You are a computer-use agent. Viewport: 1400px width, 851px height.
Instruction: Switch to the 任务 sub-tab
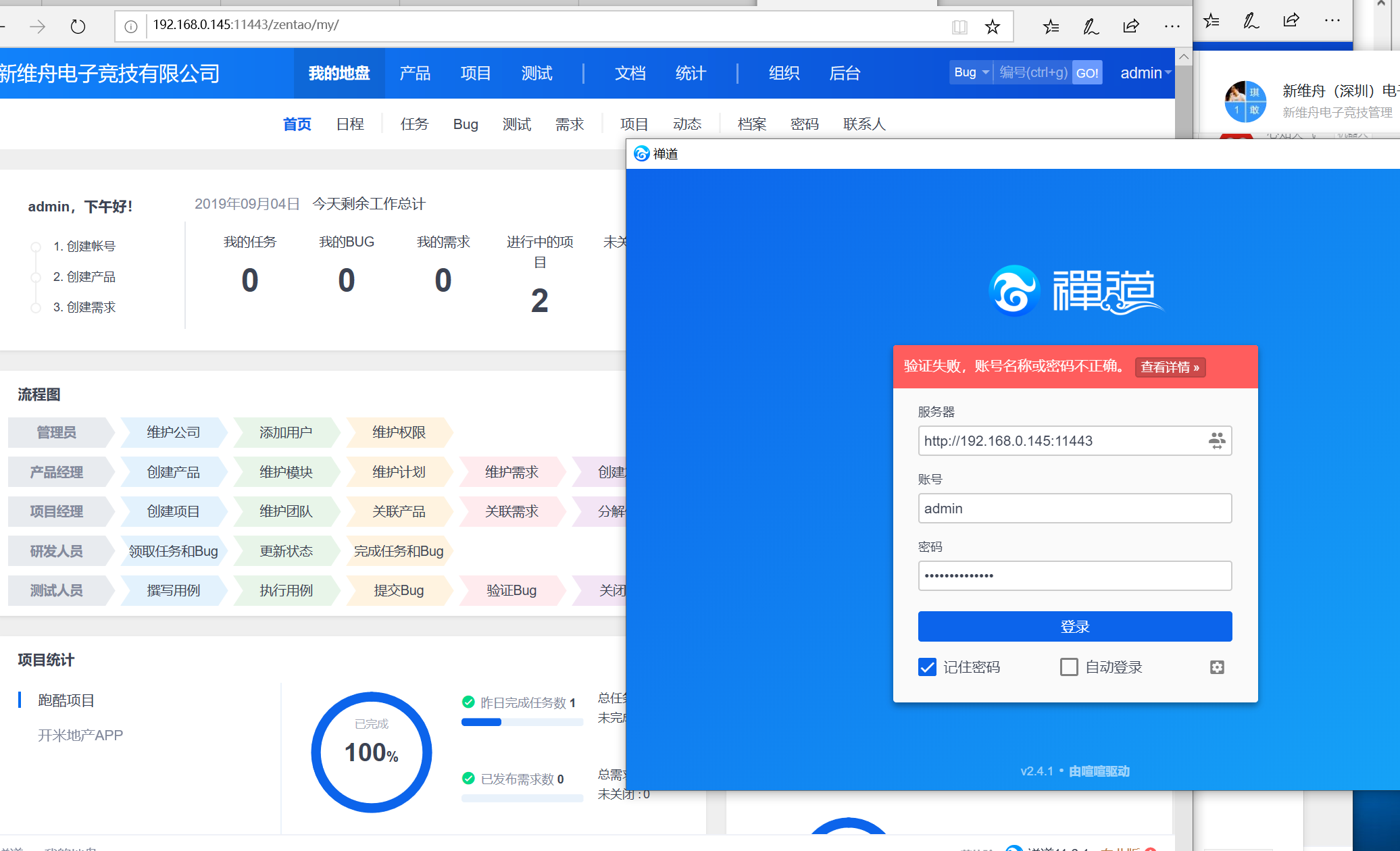click(414, 124)
